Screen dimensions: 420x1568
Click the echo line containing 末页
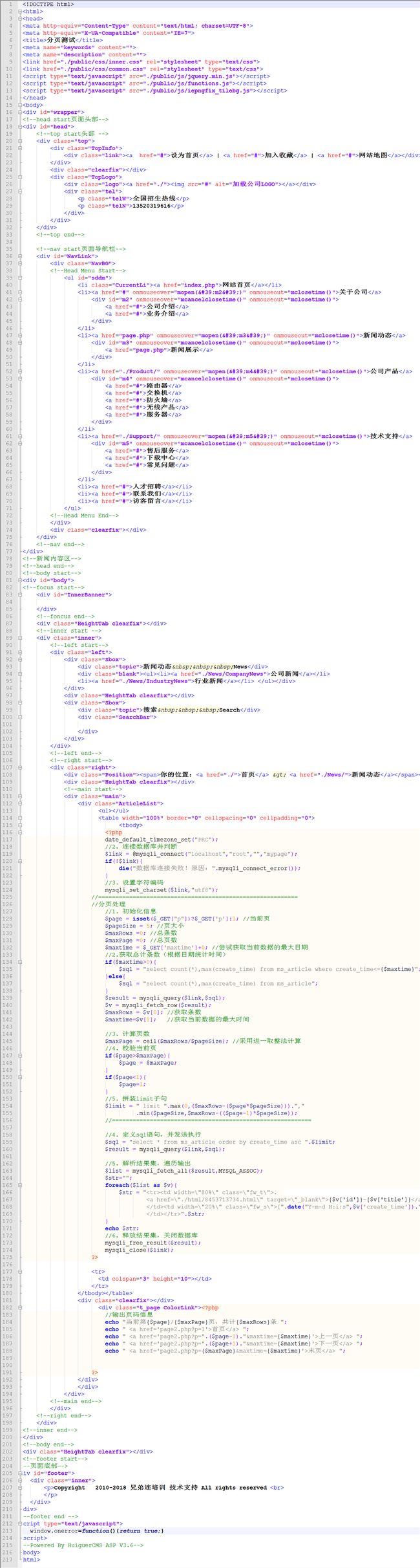[x=226, y=1350]
